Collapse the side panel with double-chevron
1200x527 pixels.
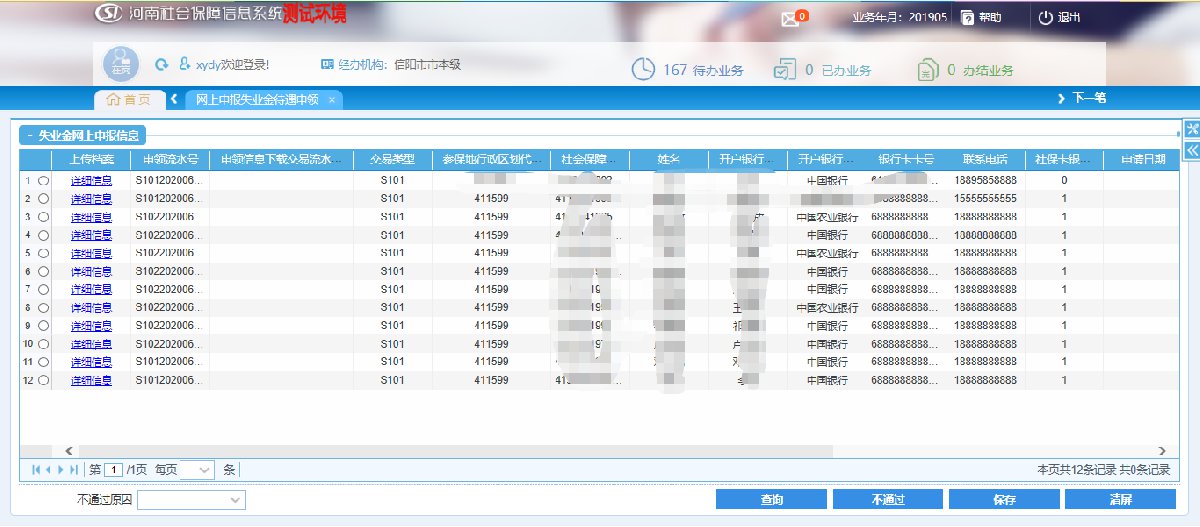(x=1191, y=150)
